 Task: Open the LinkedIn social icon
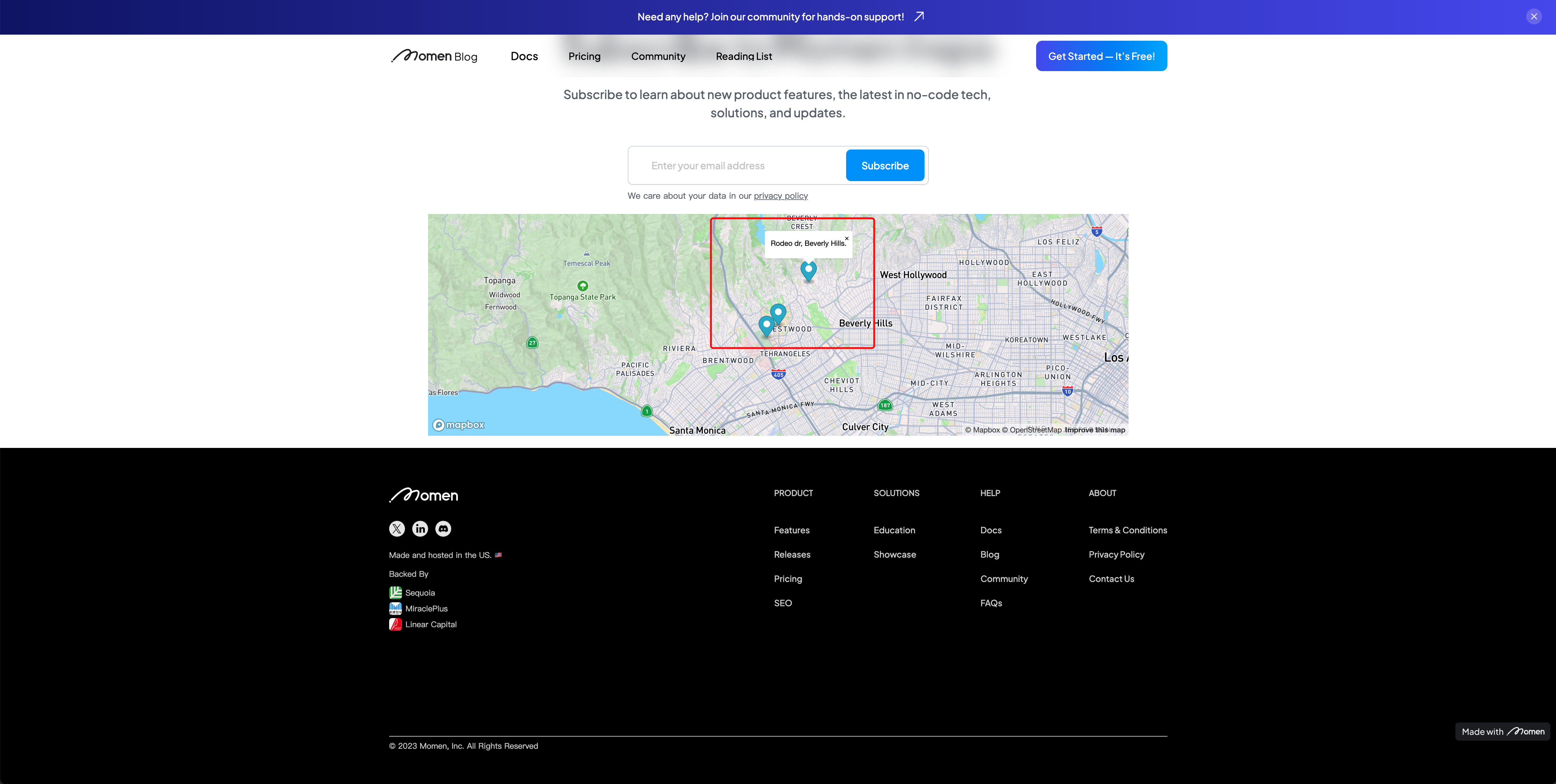pos(420,529)
